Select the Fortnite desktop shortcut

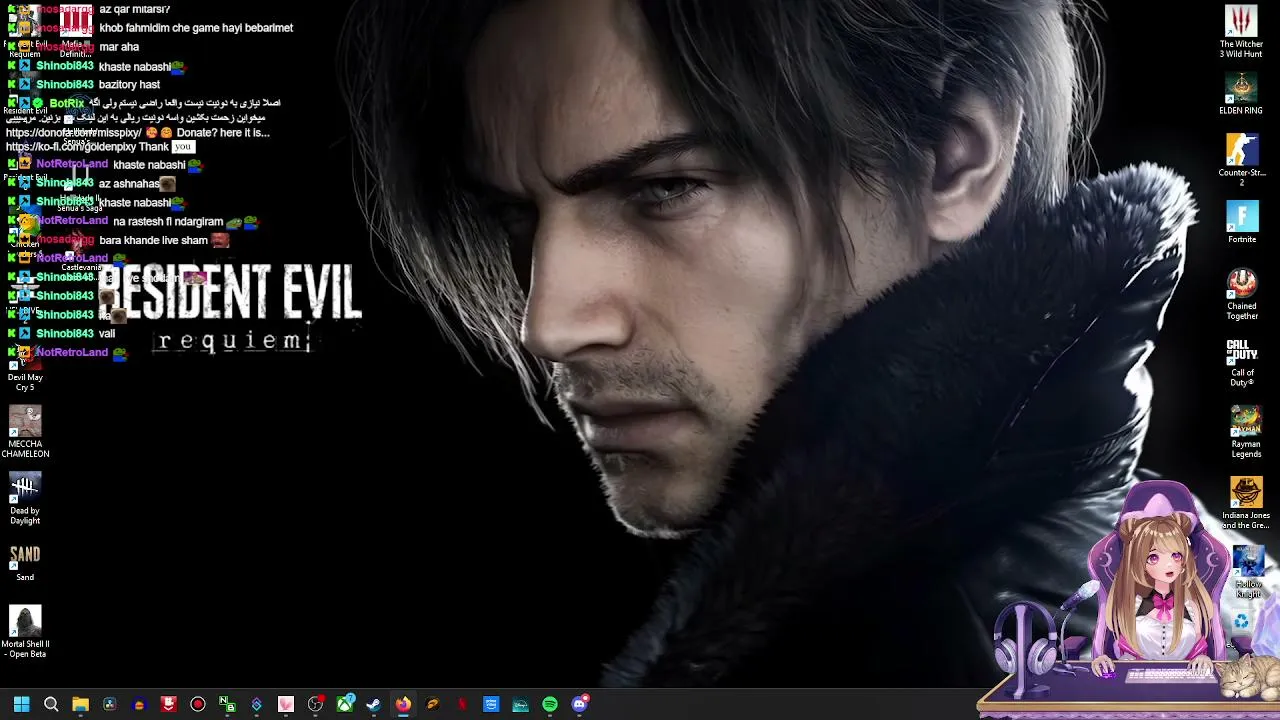coord(1242,223)
